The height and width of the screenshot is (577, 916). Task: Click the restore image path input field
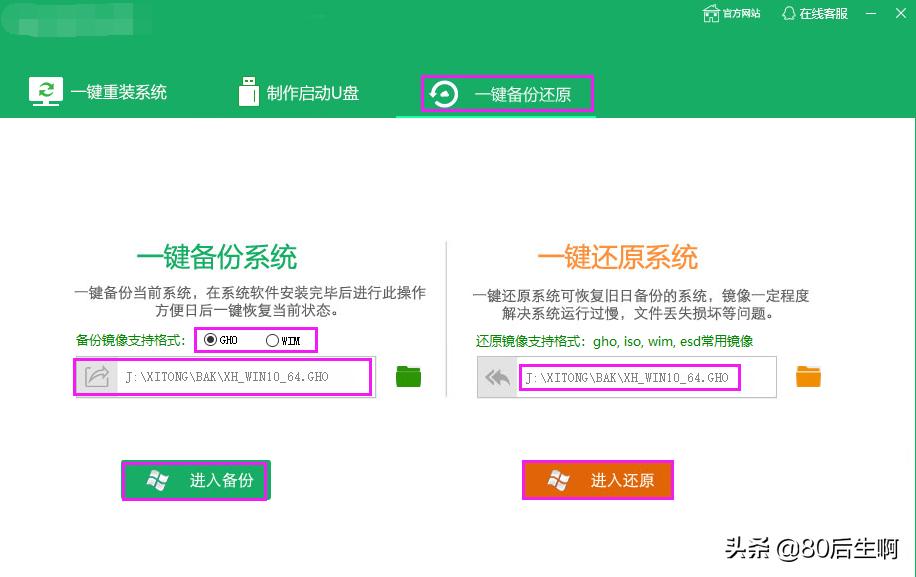(630, 378)
